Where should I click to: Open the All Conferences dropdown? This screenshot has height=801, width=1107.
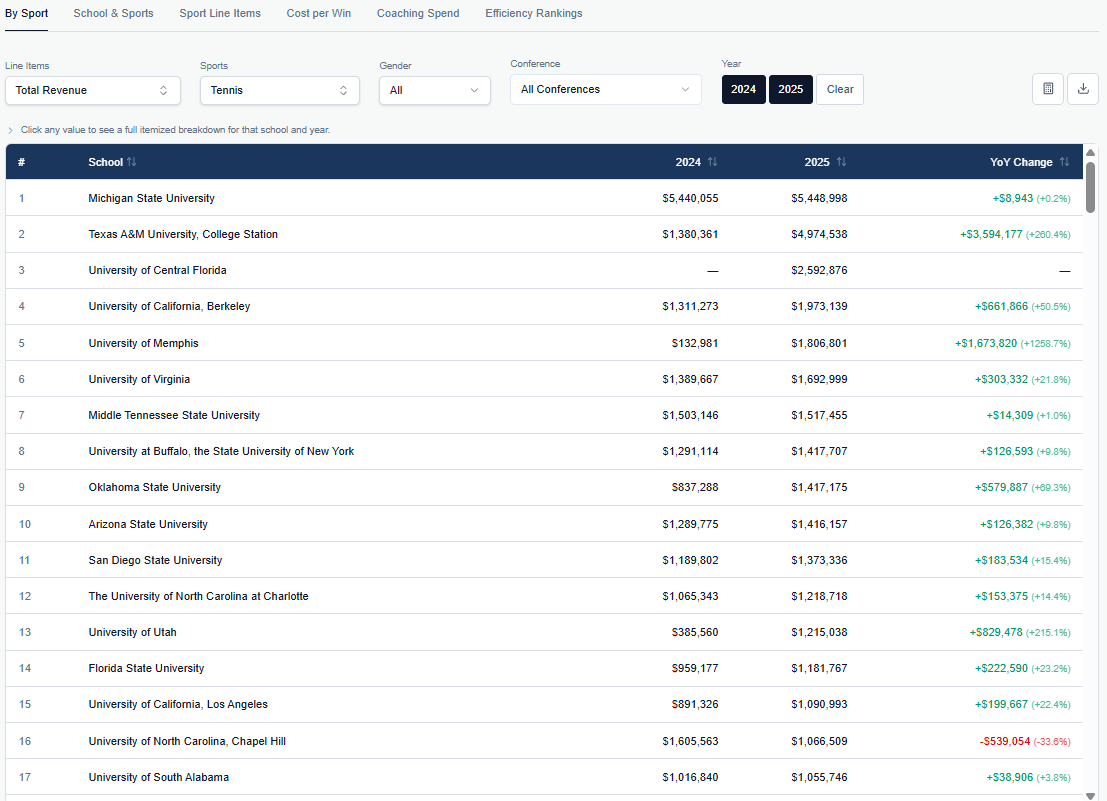(606, 89)
